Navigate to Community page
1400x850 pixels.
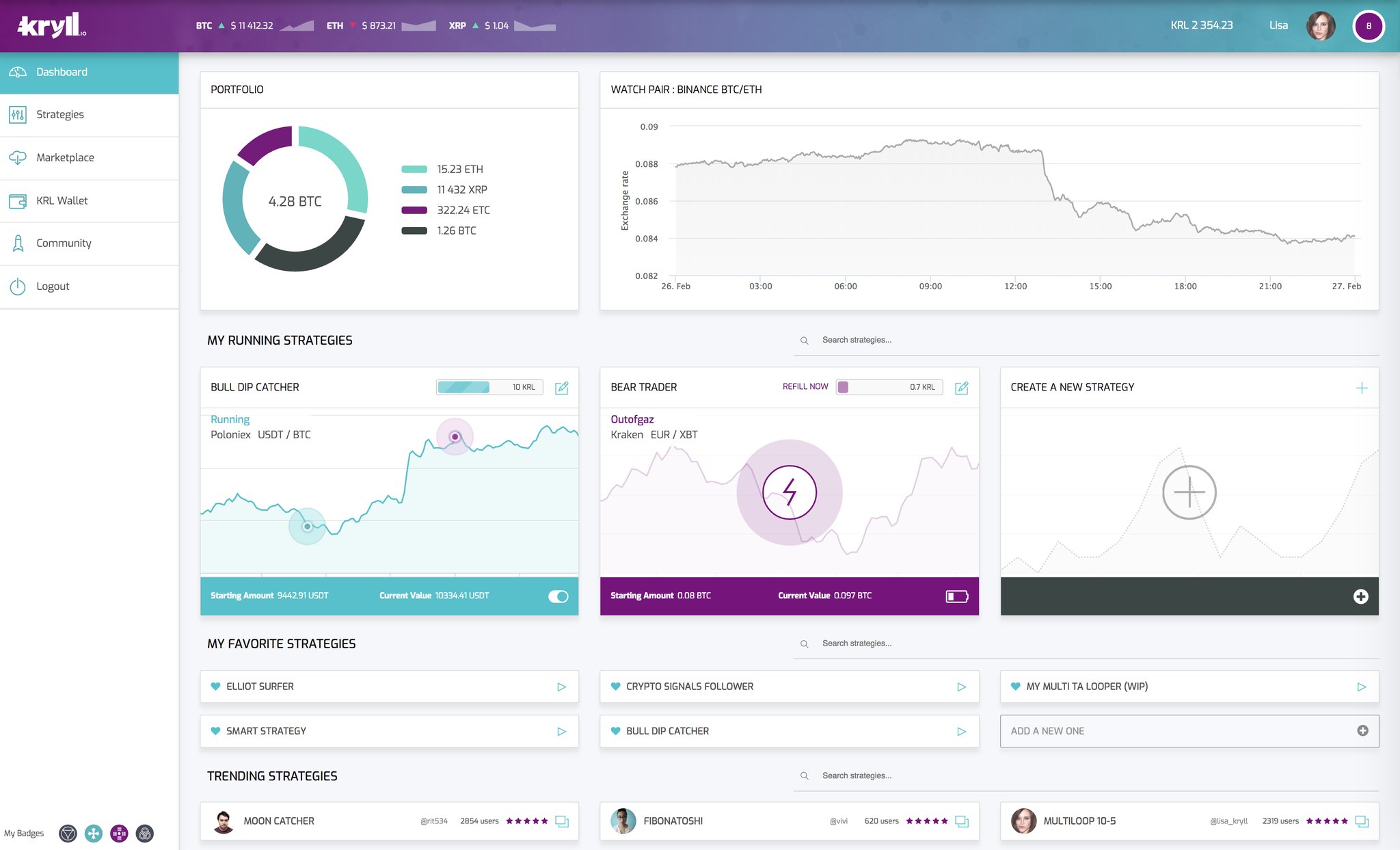click(89, 243)
